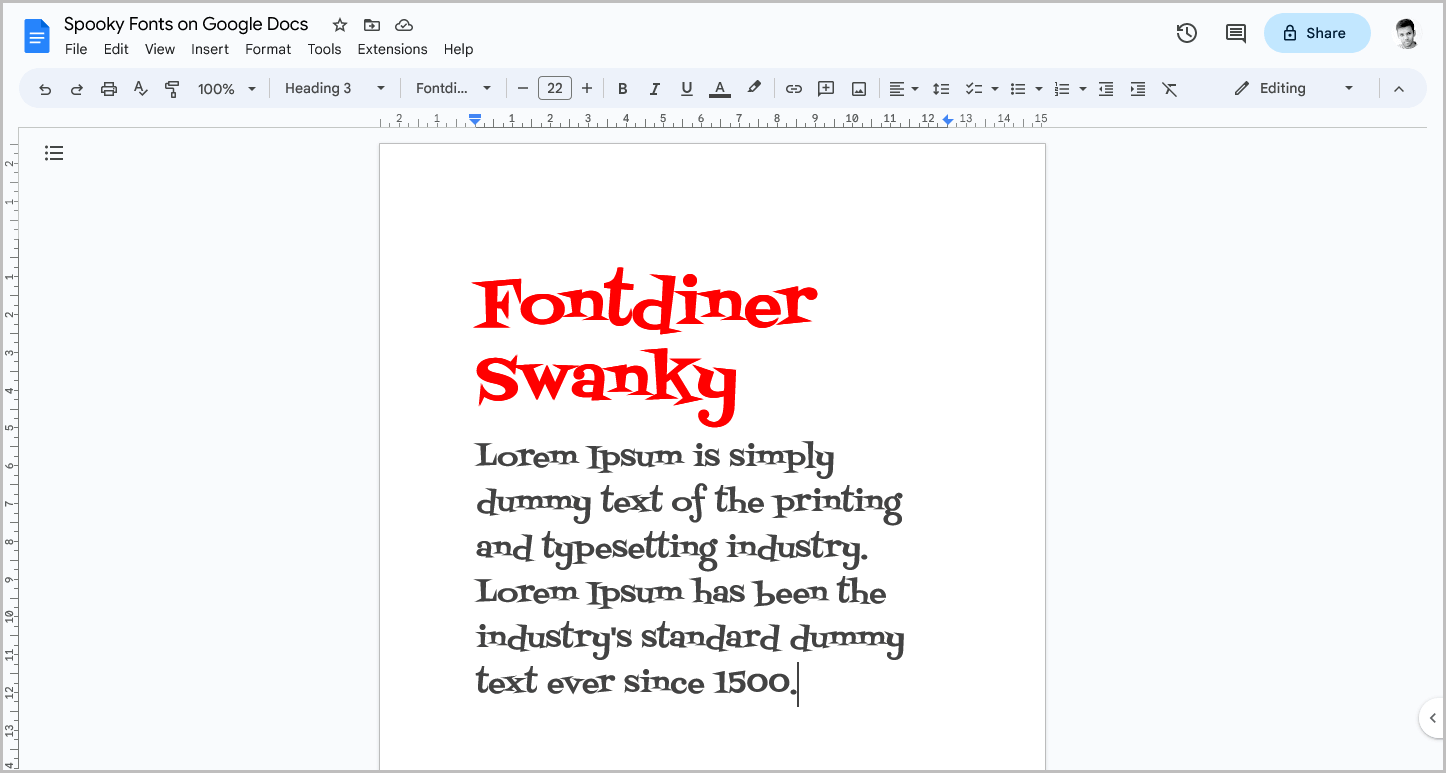This screenshot has height=773, width=1446.
Task: Clear formatting of selected text
Action: [1170, 88]
